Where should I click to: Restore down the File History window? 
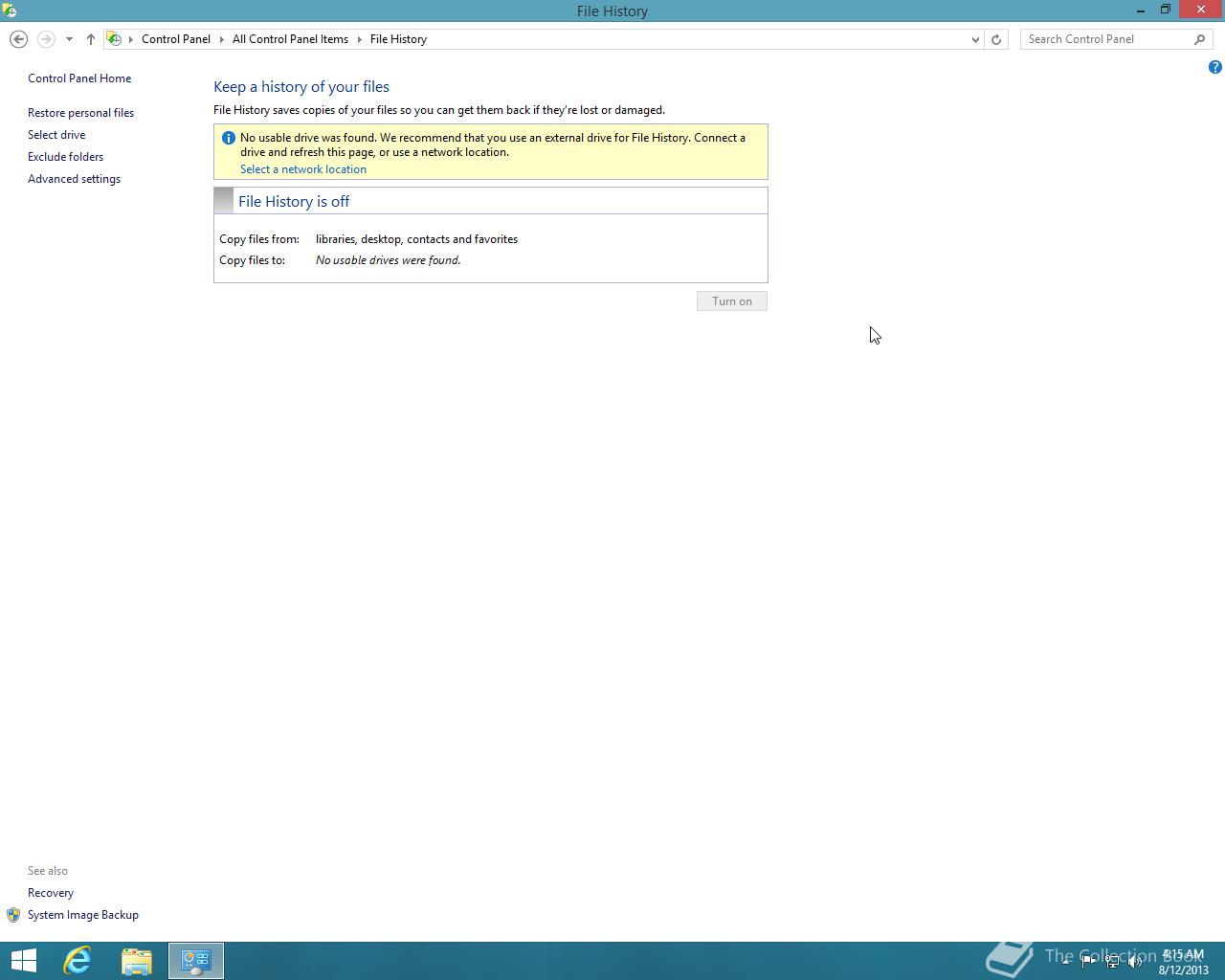(1166, 10)
